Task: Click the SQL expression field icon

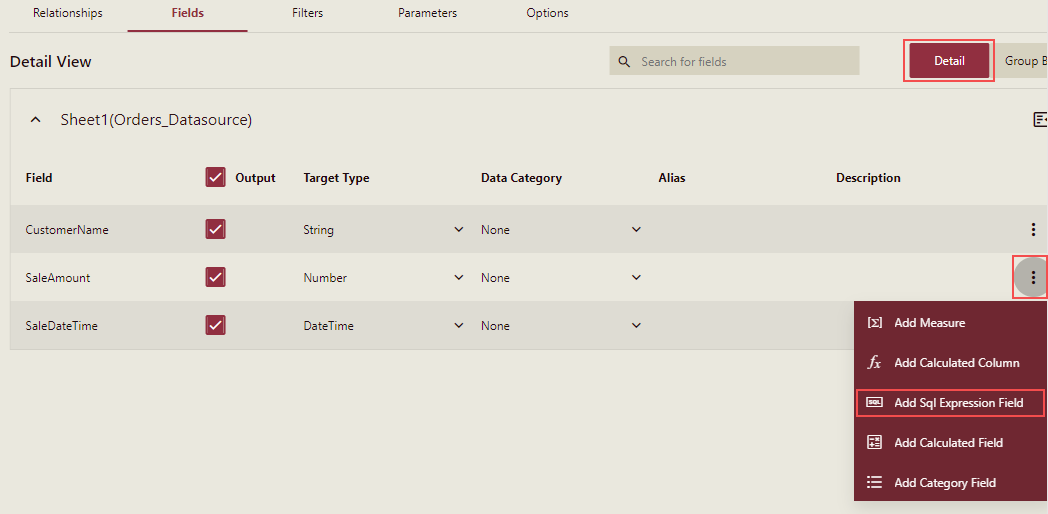Action: click(x=874, y=403)
